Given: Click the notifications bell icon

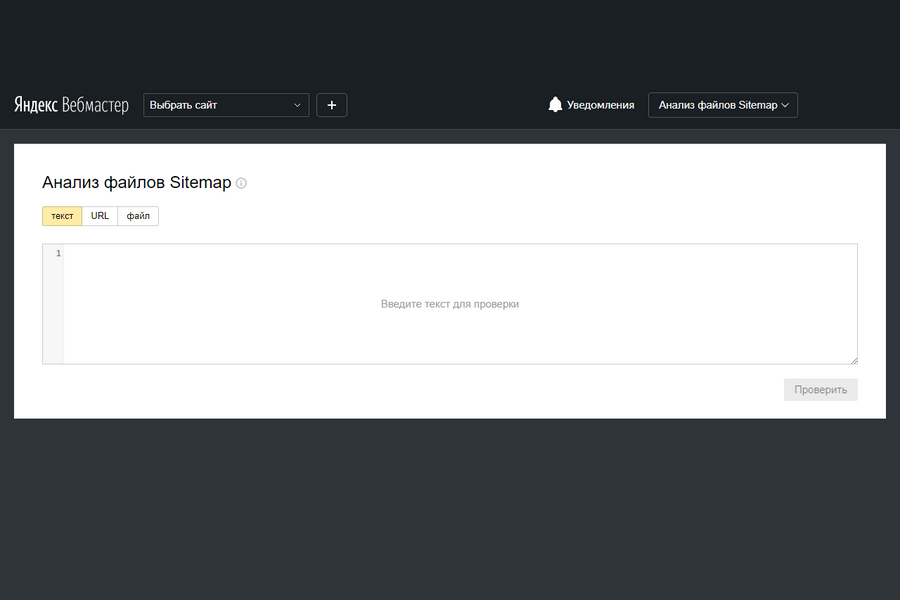Looking at the screenshot, I should [555, 105].
